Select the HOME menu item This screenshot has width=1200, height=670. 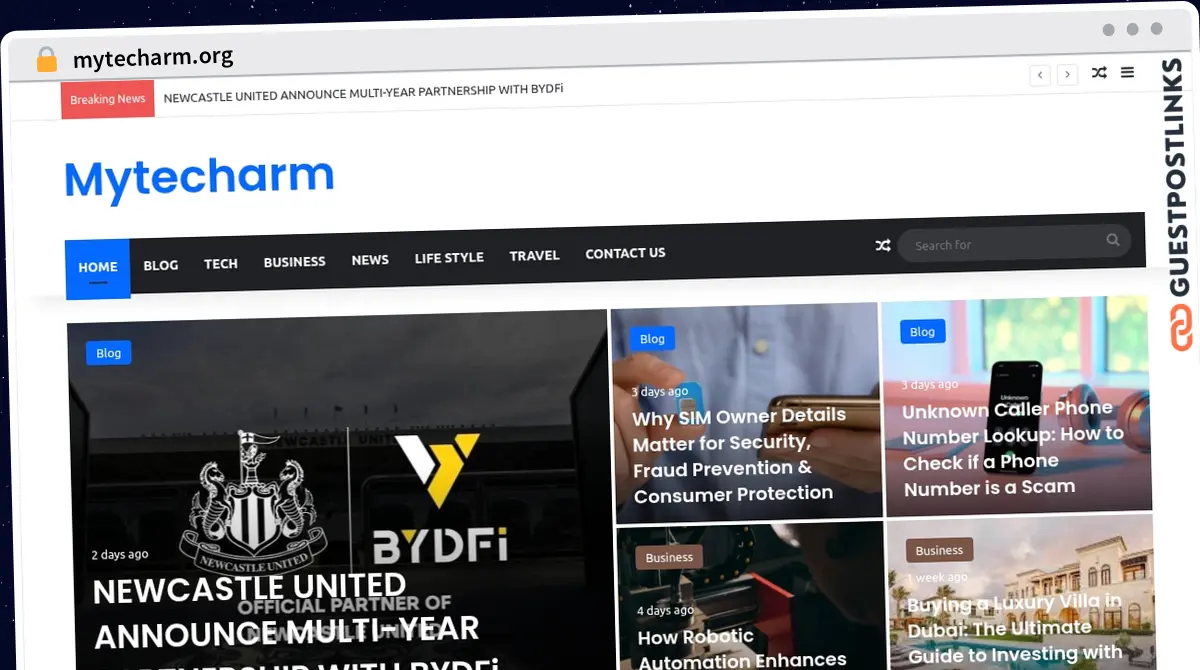click(98, 268)
